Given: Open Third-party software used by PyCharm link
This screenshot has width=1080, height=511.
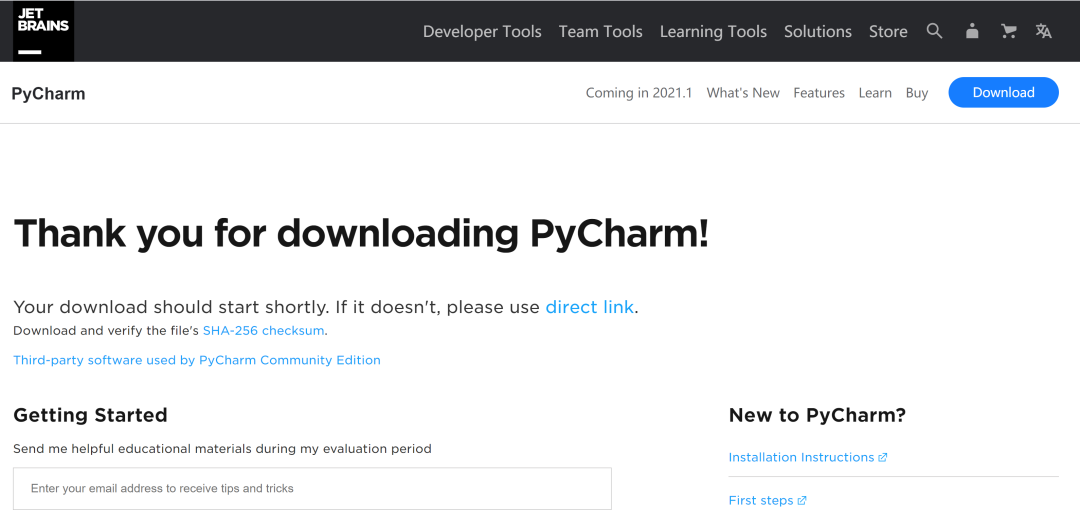Looking at the screenshot, I should click(x=197, y=360).
